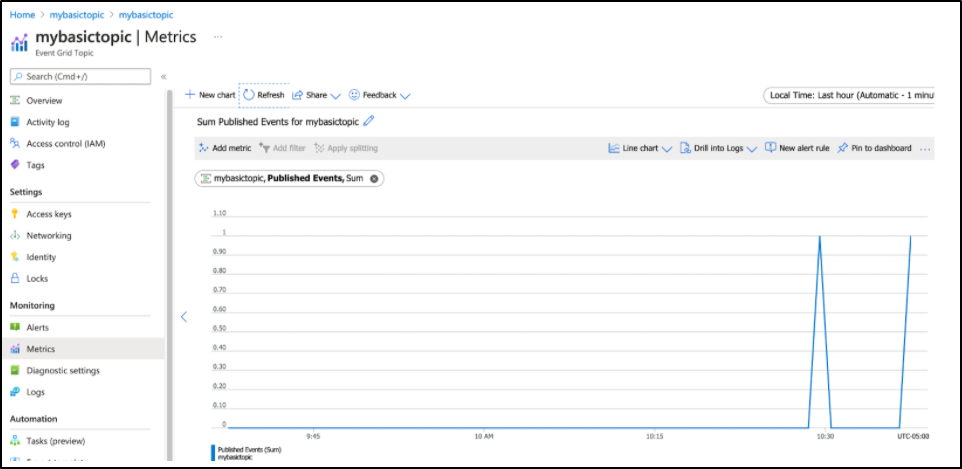Click the Diagnostic settings icon
Screen dimensions: 962x469
click(x=15, y=371)
